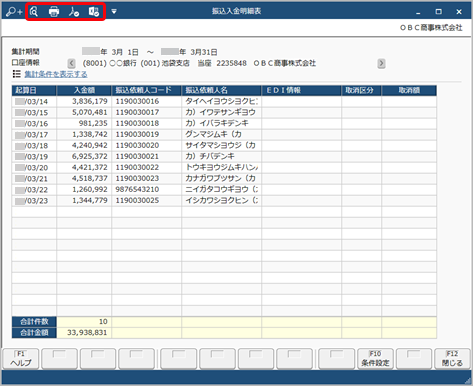Image resolution: width=473 pixels, height=386 pixels.
Task: Select name cell タイヘイヨウシヨクヒ
Action: (221, 101)
